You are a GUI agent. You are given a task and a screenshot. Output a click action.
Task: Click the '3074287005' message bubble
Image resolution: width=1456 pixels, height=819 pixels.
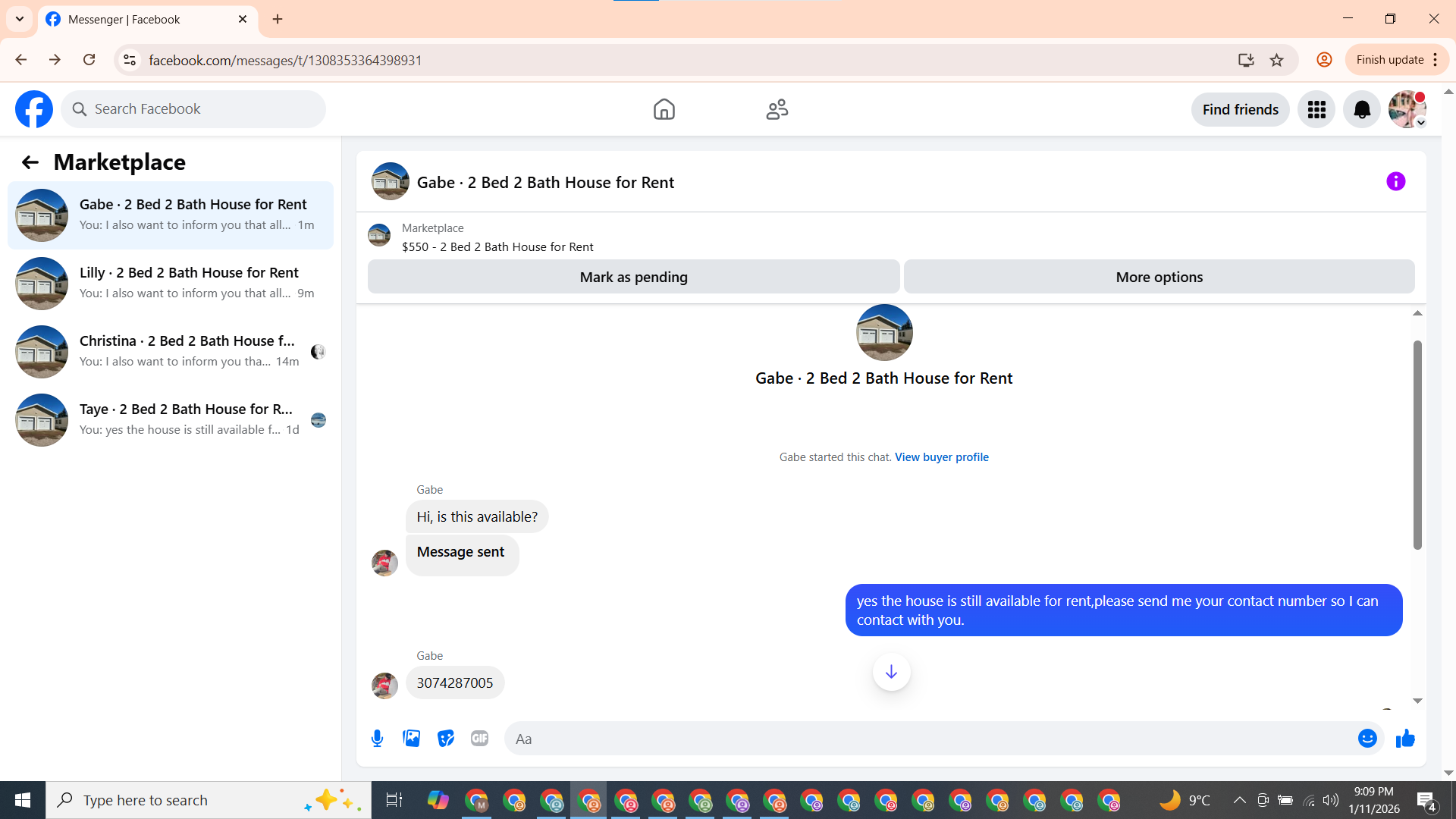pos(455,683)
